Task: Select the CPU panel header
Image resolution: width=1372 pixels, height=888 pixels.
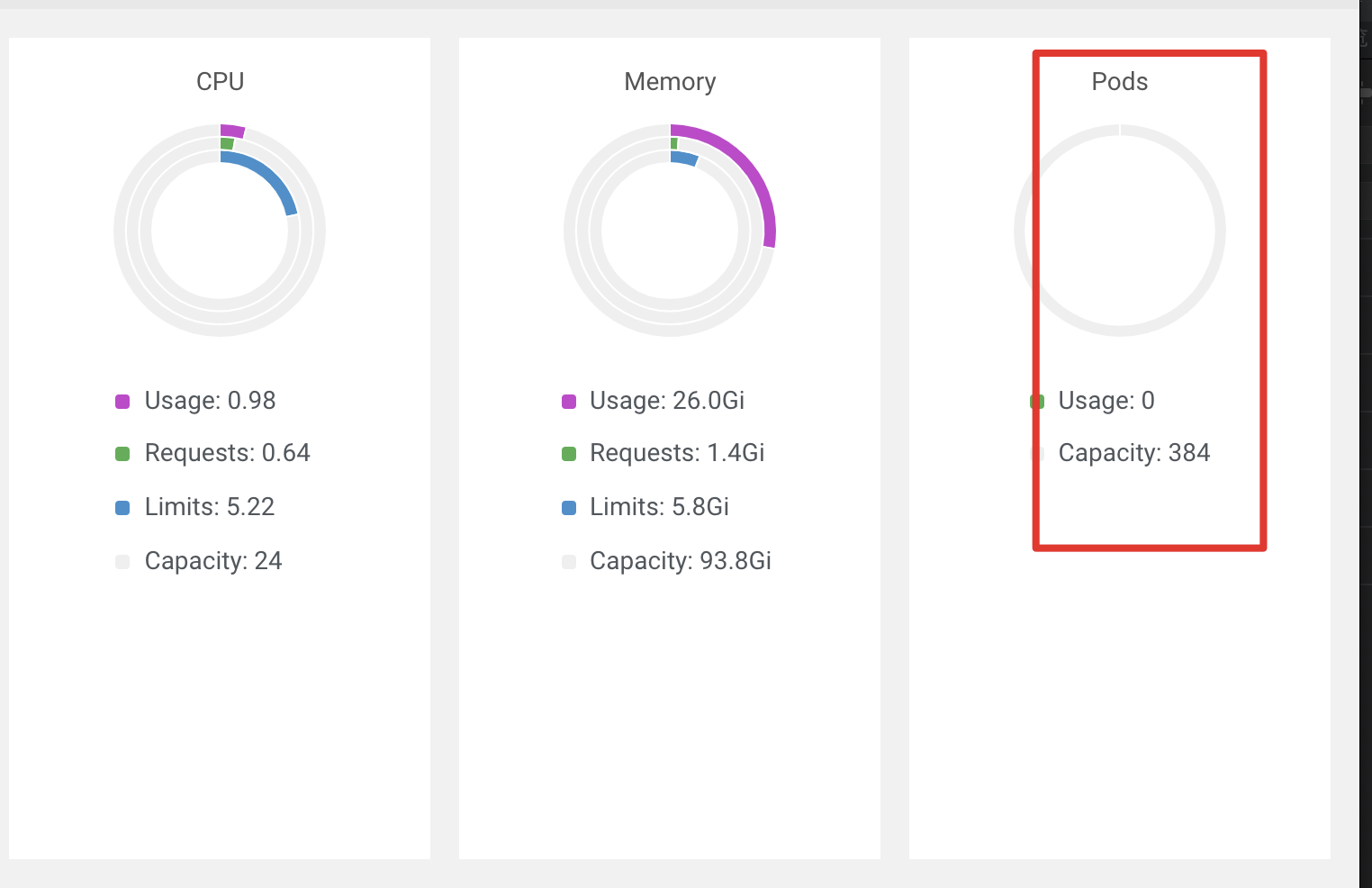Action: [x=219, y=81]
